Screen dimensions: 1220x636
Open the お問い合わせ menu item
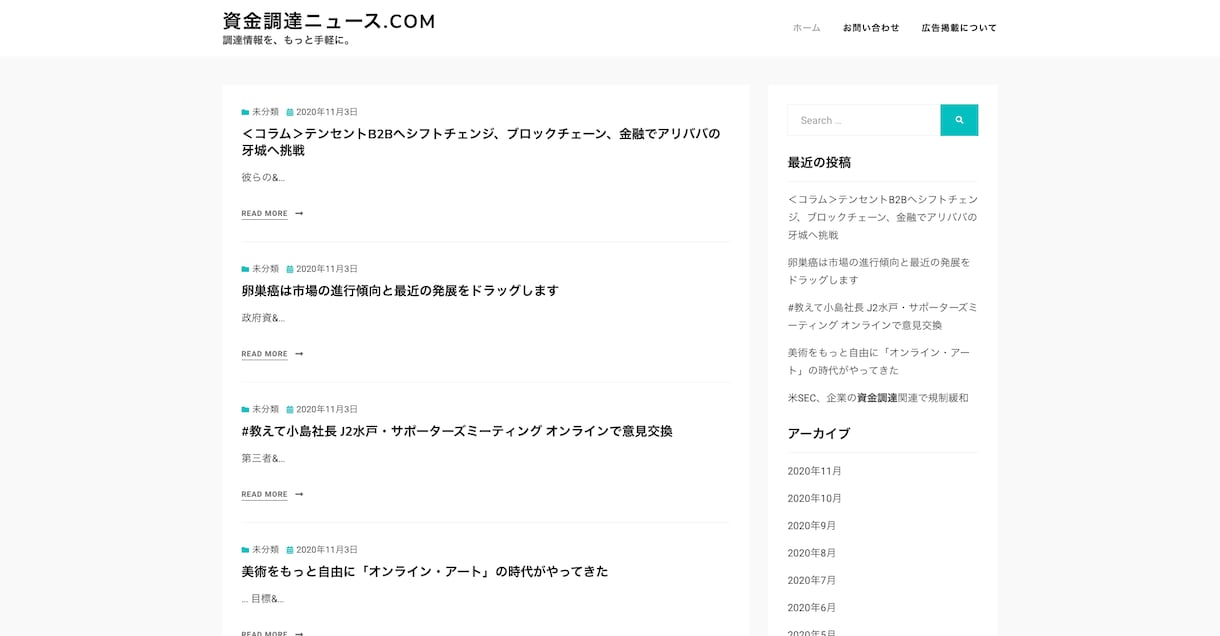(871, 28)
